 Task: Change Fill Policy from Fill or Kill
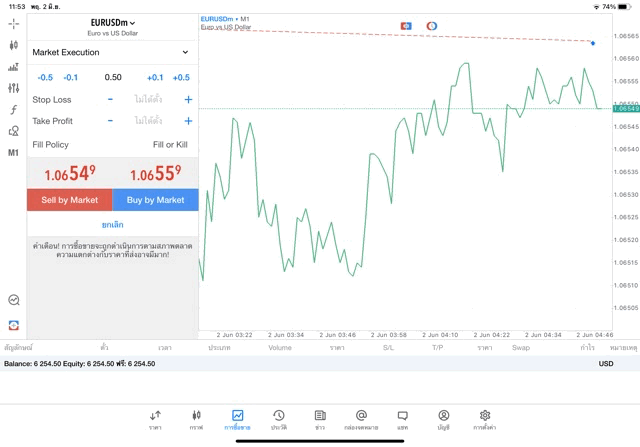170,145
